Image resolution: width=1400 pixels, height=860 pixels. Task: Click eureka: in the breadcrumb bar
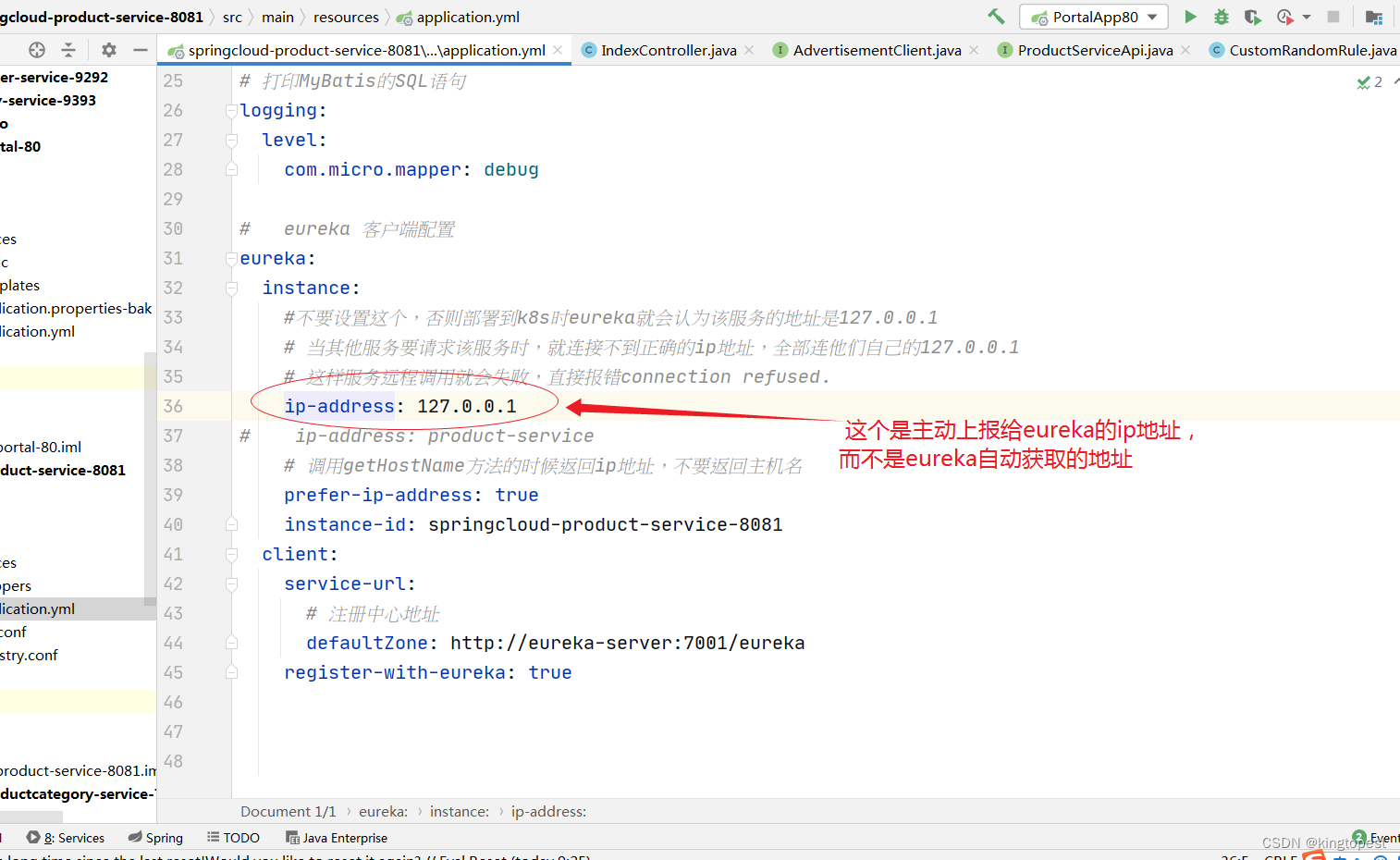pyautogui.click(x=383, y=811)
